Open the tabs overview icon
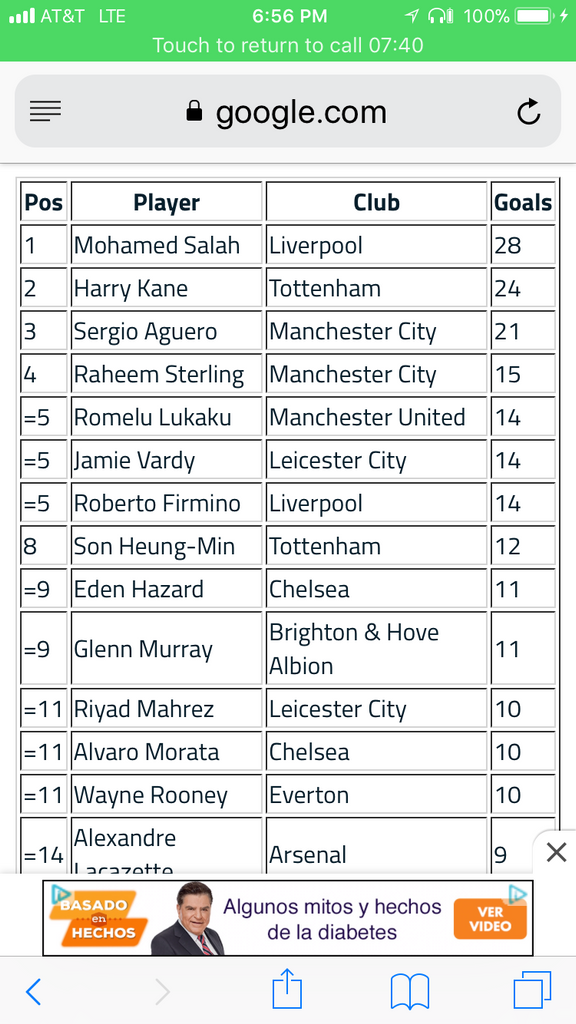576x1024 pixels. (532, 990)
